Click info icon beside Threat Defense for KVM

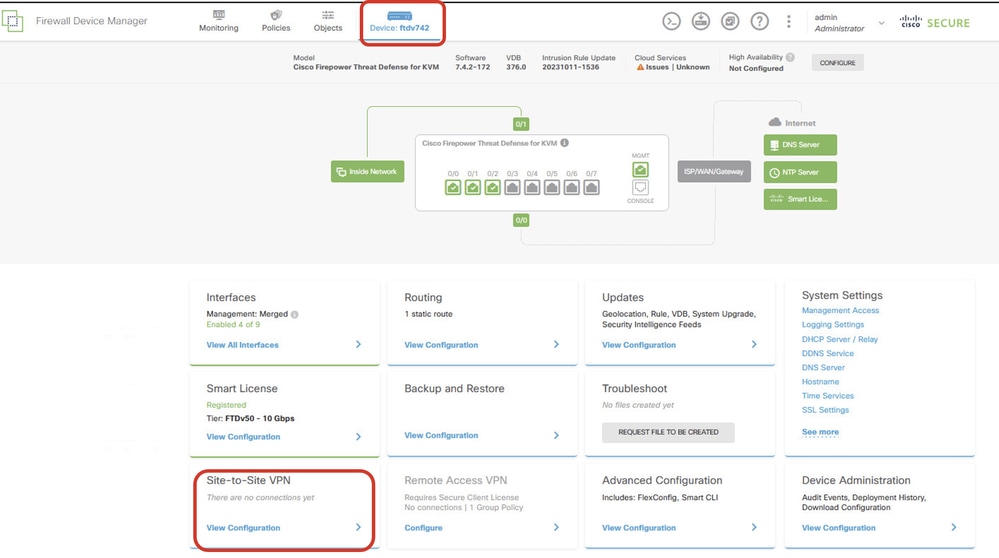click(564, 143)
